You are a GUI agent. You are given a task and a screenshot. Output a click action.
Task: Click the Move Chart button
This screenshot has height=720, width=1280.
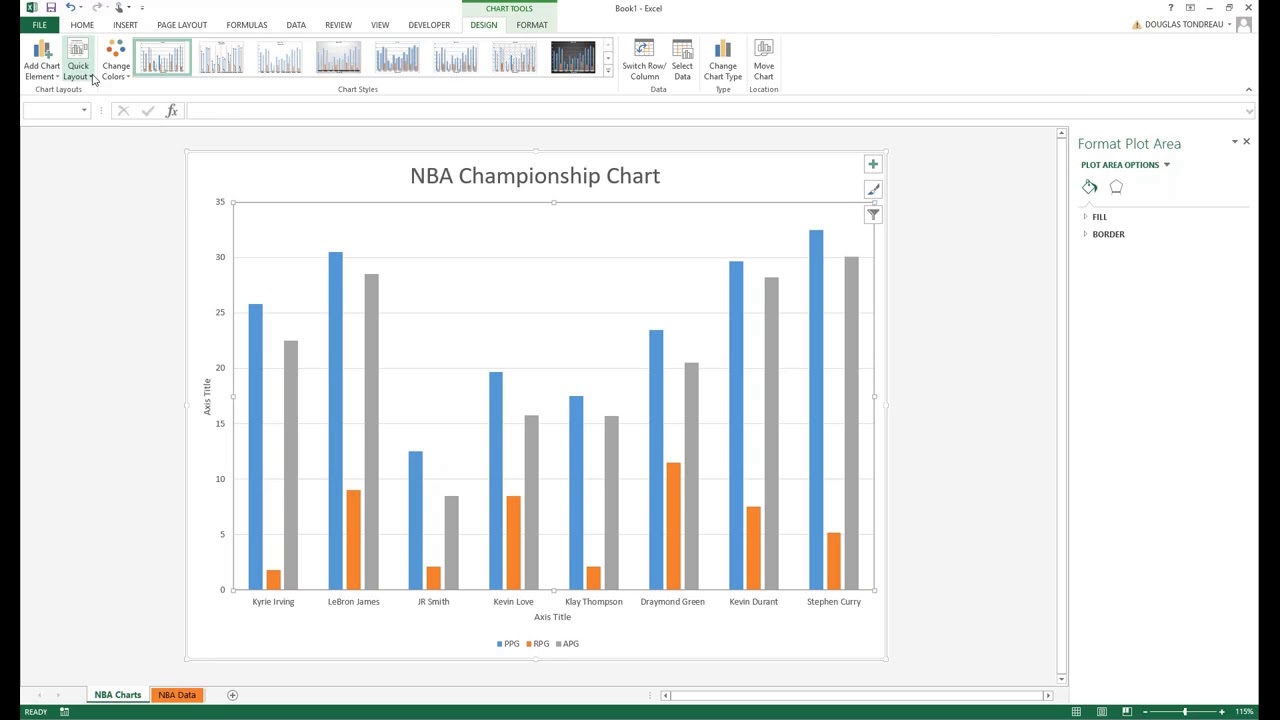click(x=763, y=61)
